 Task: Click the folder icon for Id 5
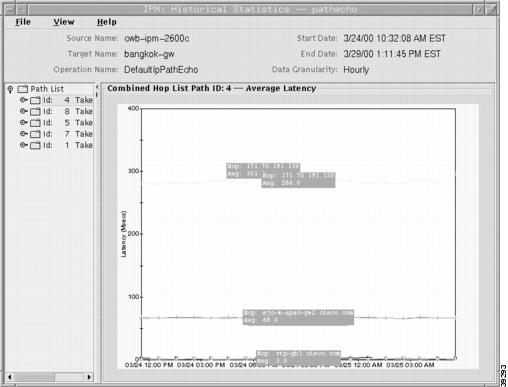coord(35,123)
